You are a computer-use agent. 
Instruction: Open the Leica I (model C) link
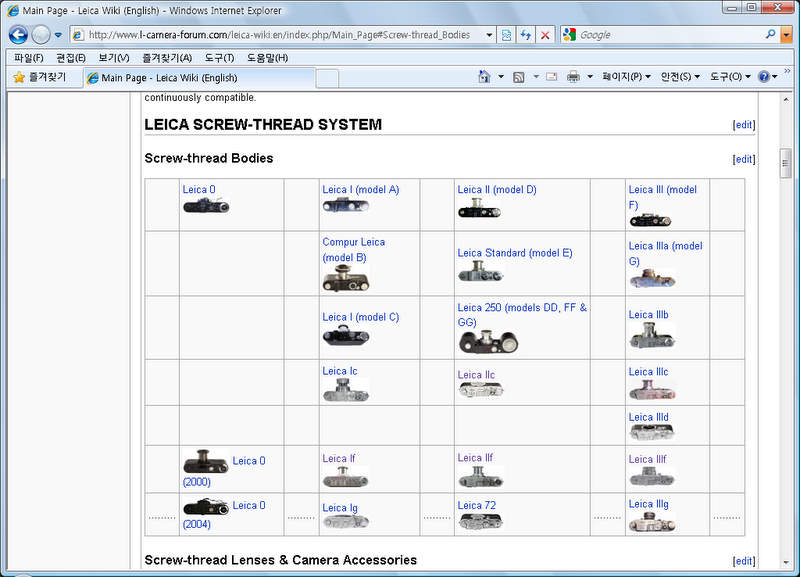(360, 317)
